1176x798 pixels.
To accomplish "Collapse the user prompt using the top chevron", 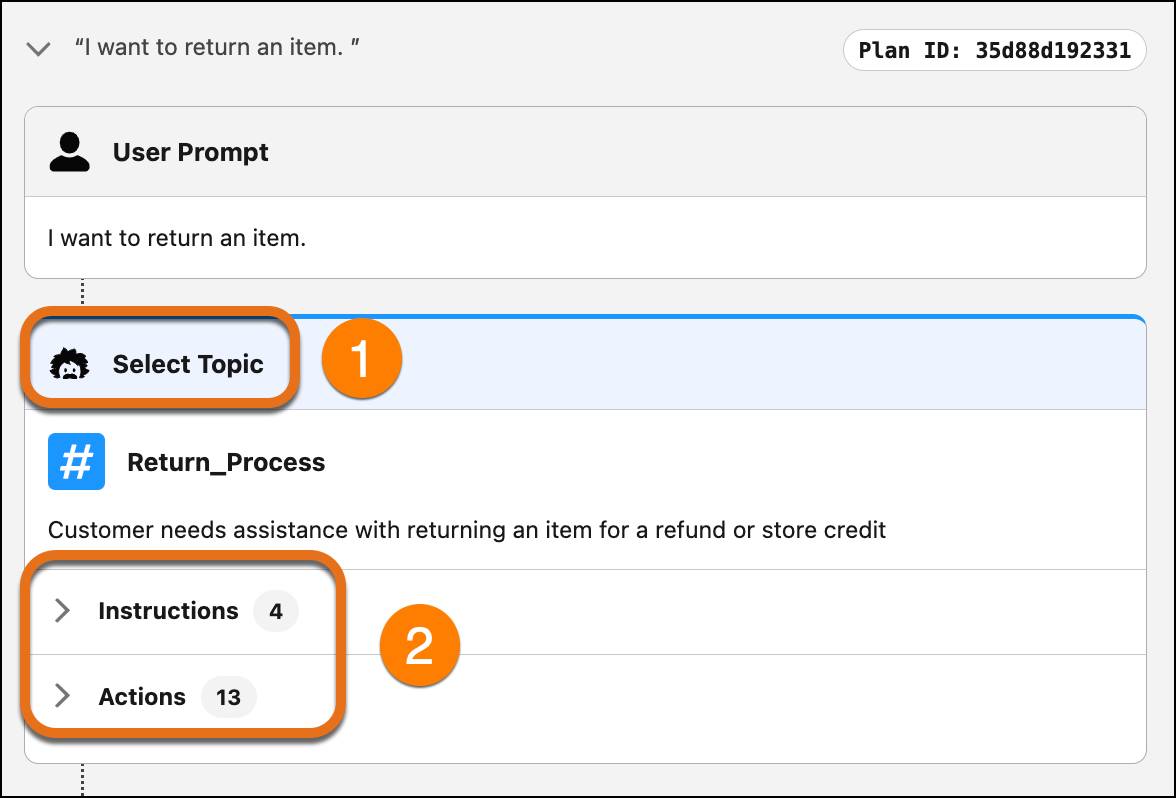I will point(37,47).
